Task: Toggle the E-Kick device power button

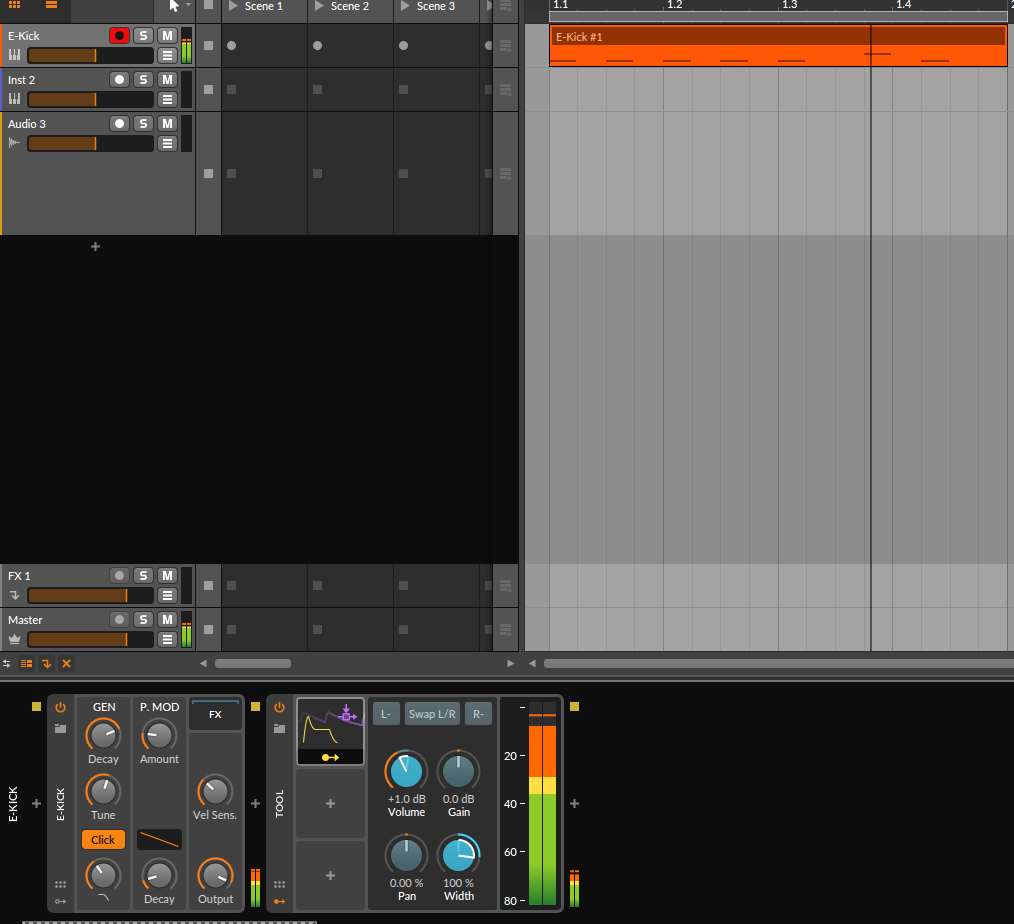Action: click(61, 707)
